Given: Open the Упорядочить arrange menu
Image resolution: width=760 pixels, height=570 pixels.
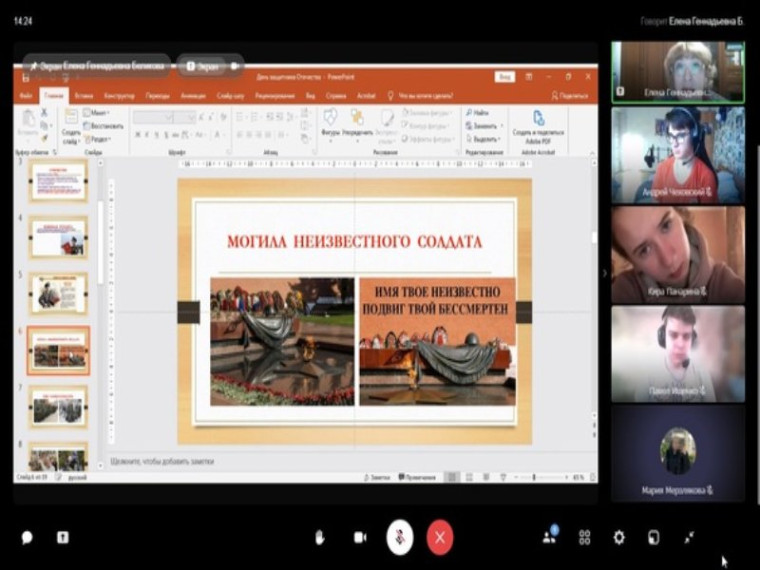Looking at the screenshot, I should pos(357,124).
